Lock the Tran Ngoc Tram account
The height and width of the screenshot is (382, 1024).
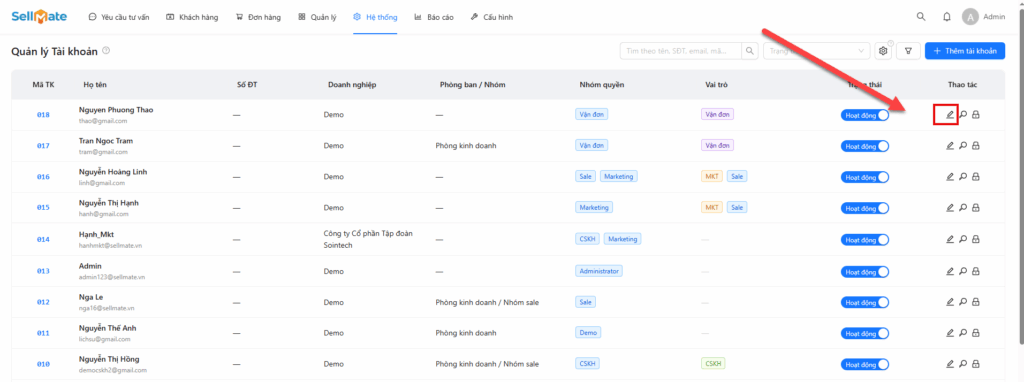[x=976, y=146]
